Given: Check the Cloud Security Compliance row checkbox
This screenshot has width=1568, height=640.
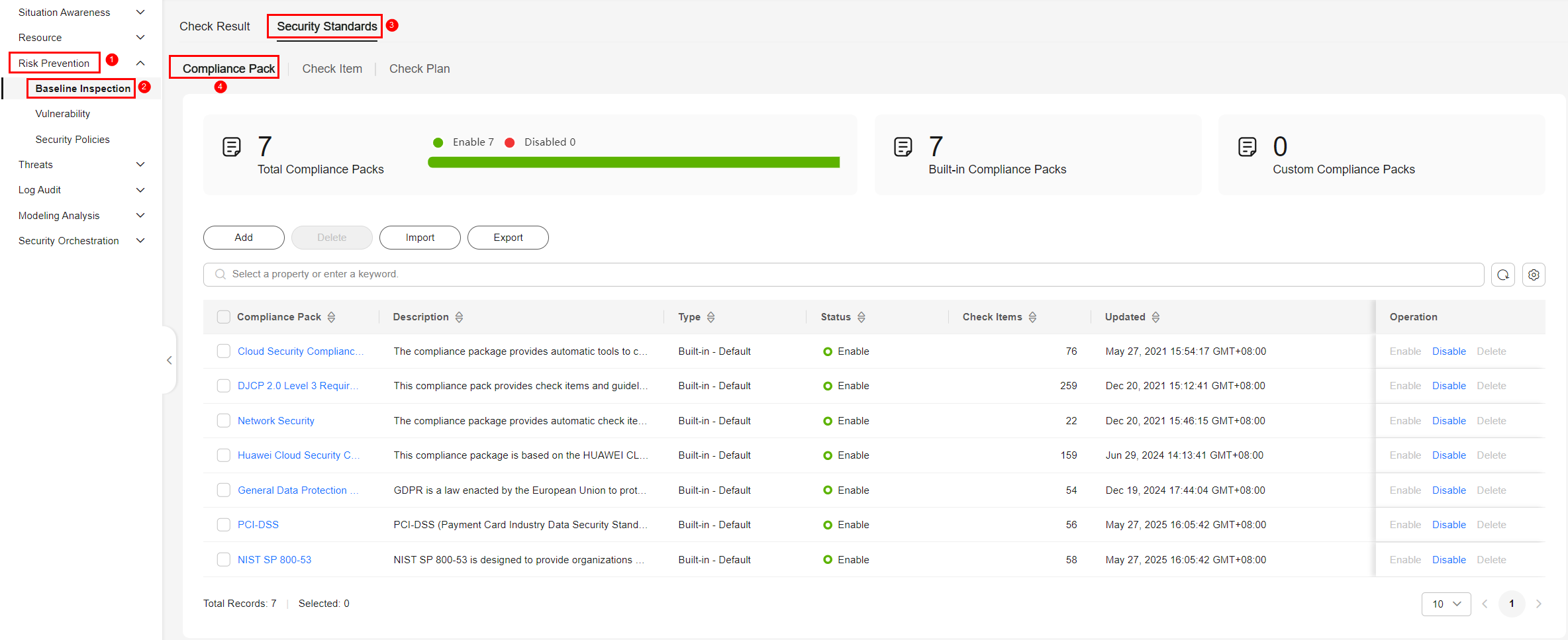Looking at the screenshot, I should [x=224, y=351].
